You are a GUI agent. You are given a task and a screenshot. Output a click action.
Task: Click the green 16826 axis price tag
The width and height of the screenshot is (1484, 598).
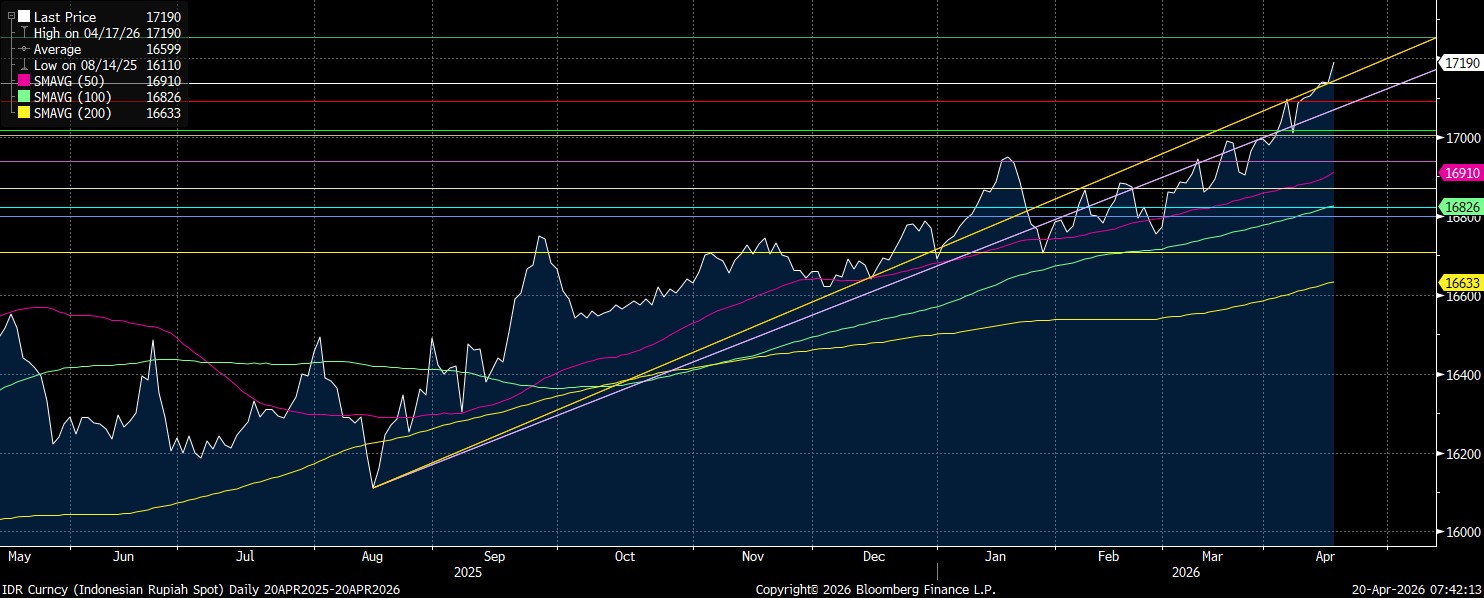[1461, 206]
